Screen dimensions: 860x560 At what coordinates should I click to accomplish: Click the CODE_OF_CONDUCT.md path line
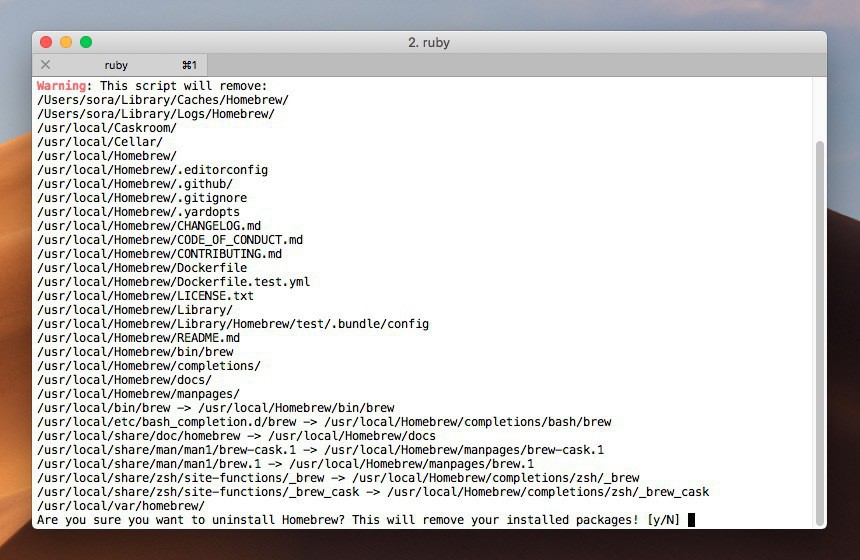point(170,240)
